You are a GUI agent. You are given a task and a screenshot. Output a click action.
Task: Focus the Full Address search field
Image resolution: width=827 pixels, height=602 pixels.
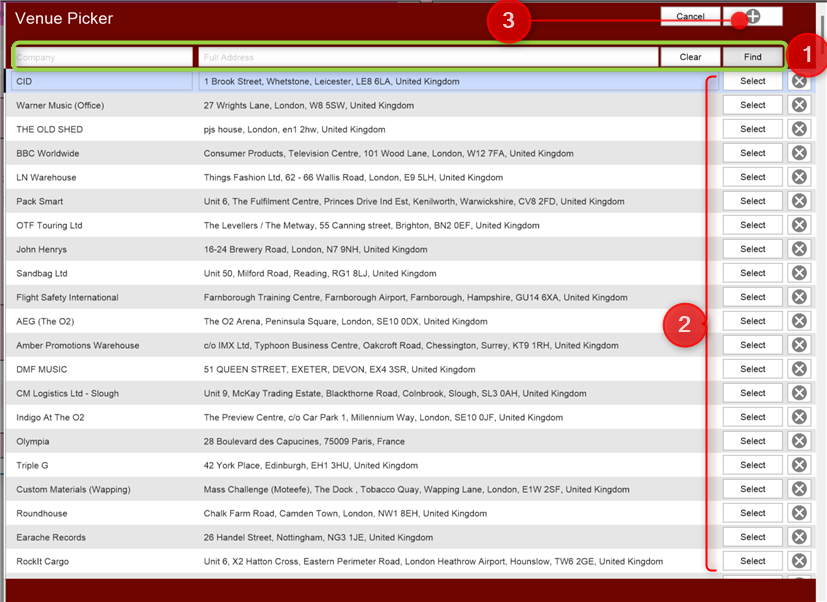[x=428, y=57]
